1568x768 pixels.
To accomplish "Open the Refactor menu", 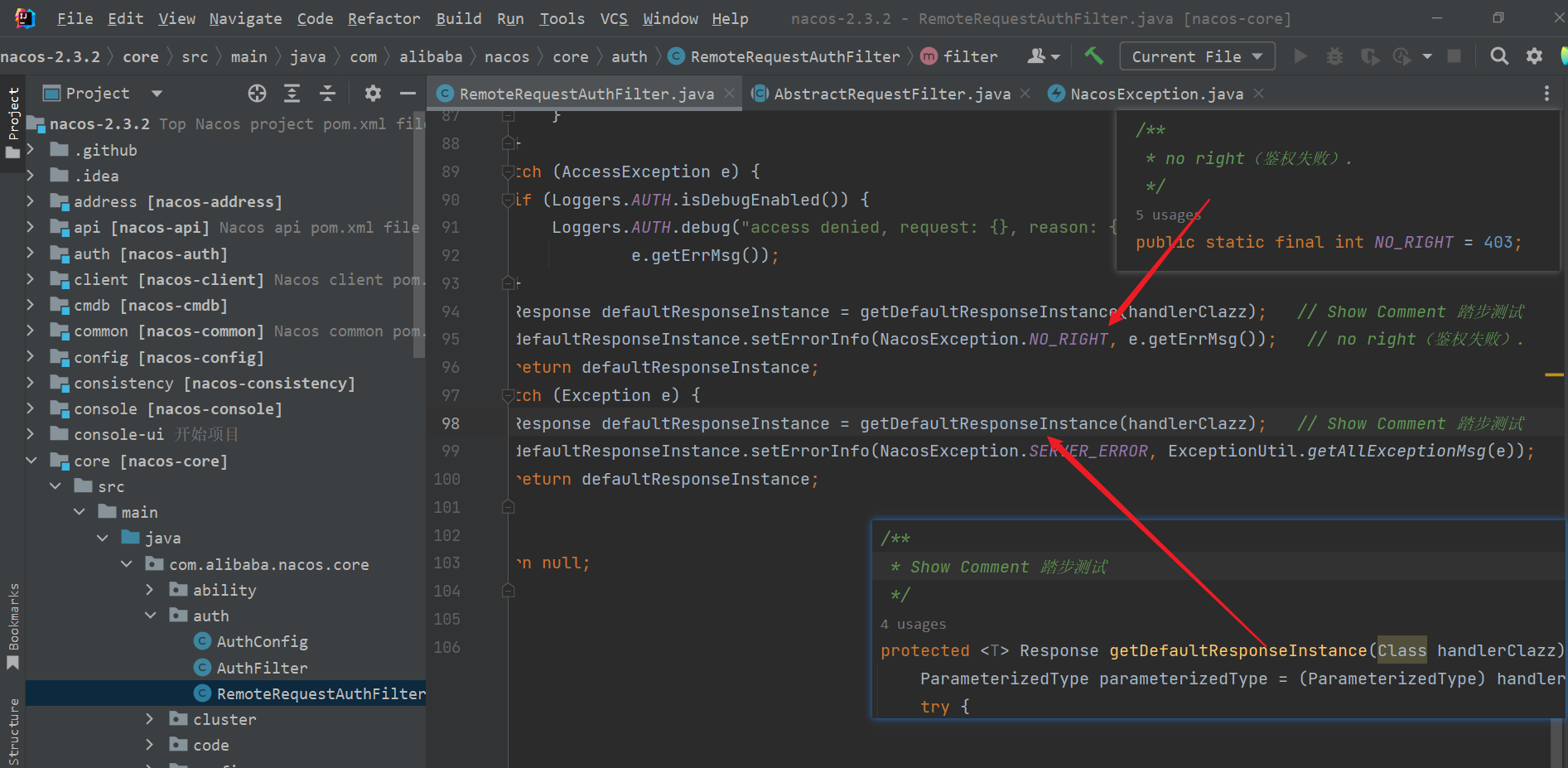I will tap(384, 18).
